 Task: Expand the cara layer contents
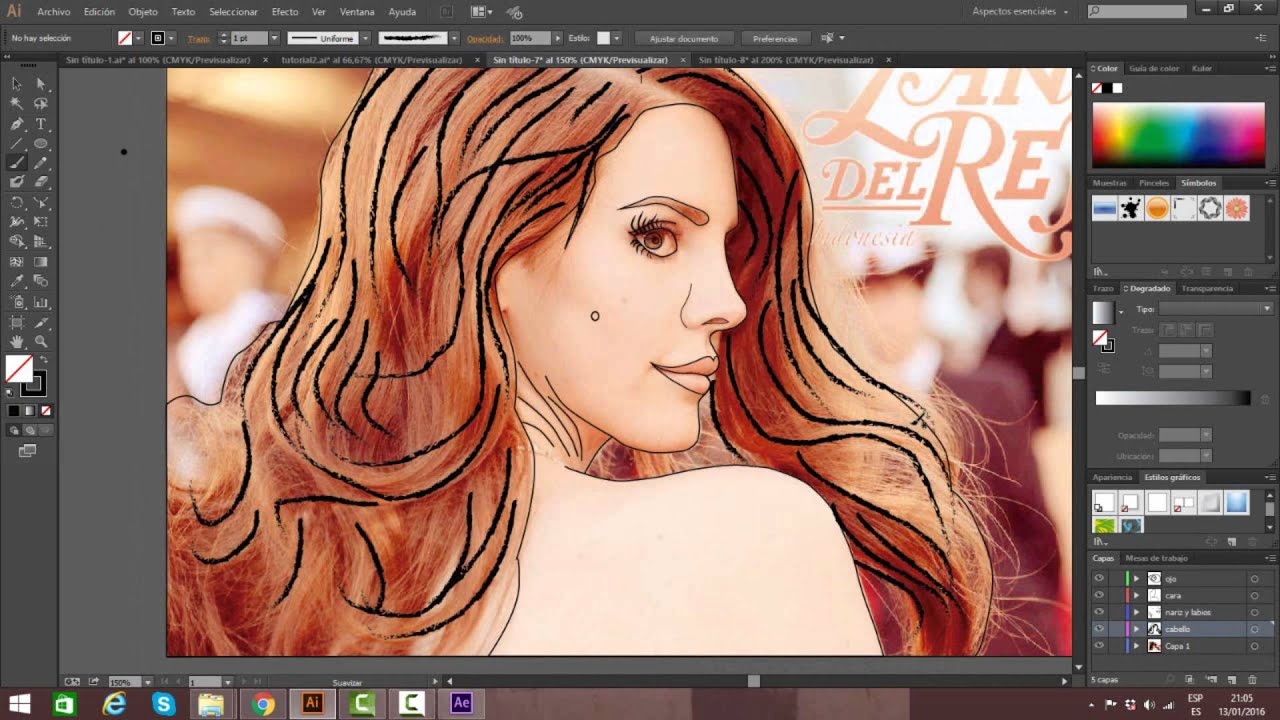point(1136,596)
